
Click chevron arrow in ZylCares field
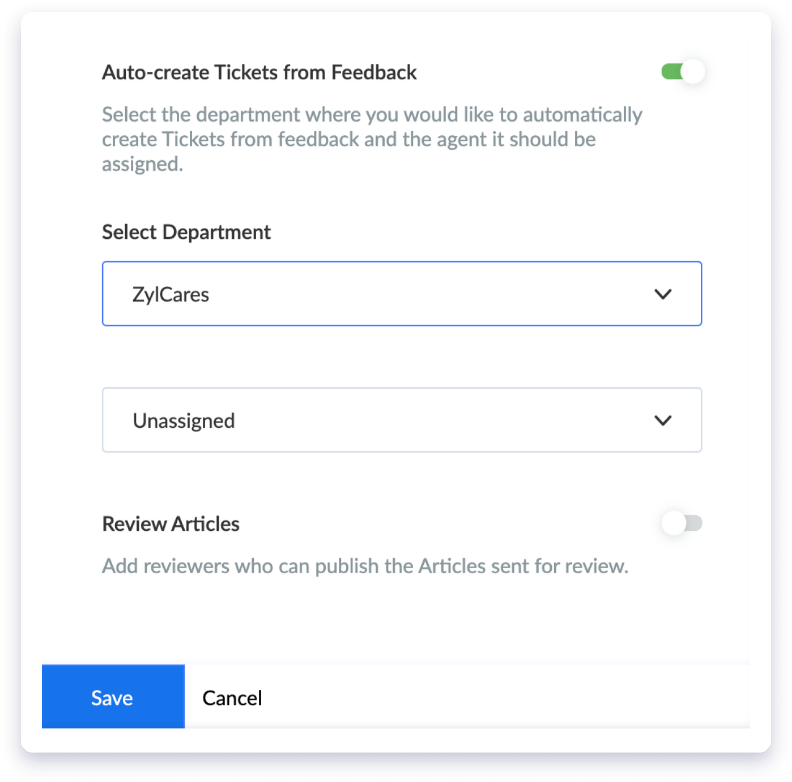[x=663, y=294]
